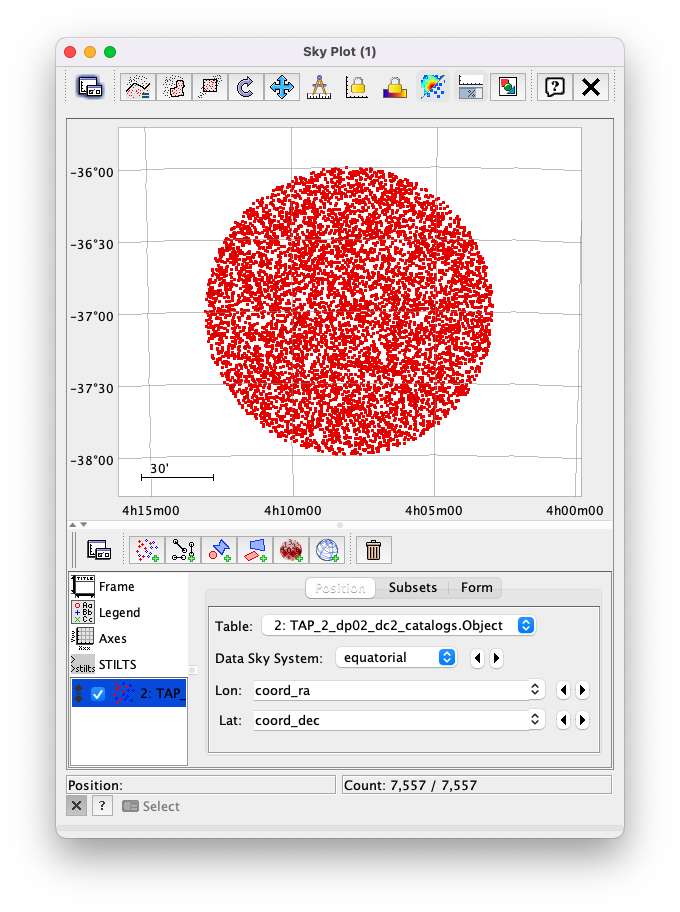Switch to the Subsets tab
Image resolution: width=680 pixels, height=912 pixels.
pos(412,587)
